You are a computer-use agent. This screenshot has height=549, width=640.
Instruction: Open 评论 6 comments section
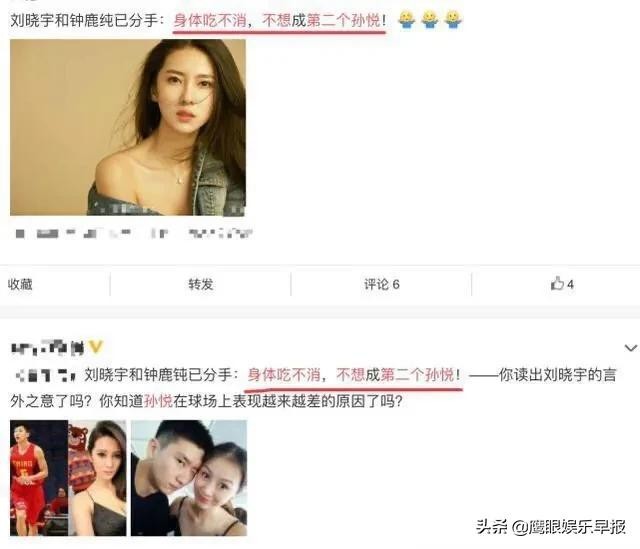point(382,284)
